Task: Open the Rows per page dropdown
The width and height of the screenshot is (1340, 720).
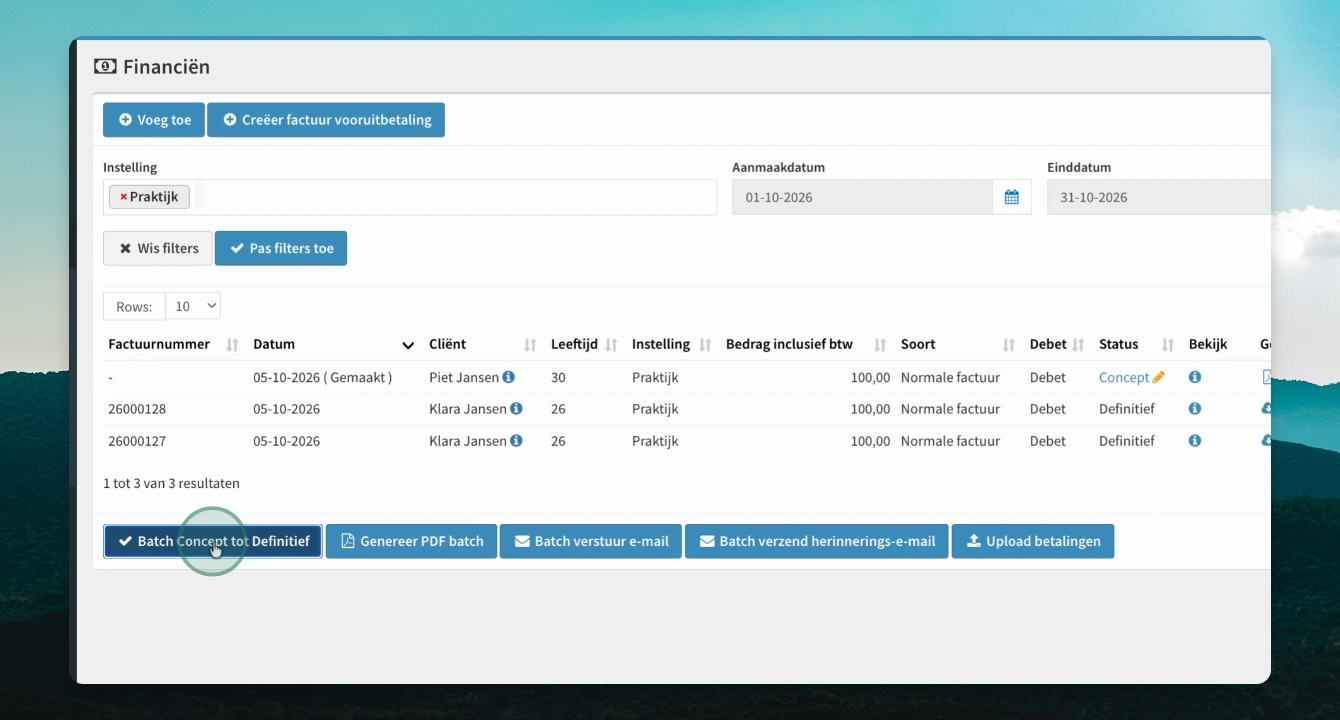Action: coord(193,306)
